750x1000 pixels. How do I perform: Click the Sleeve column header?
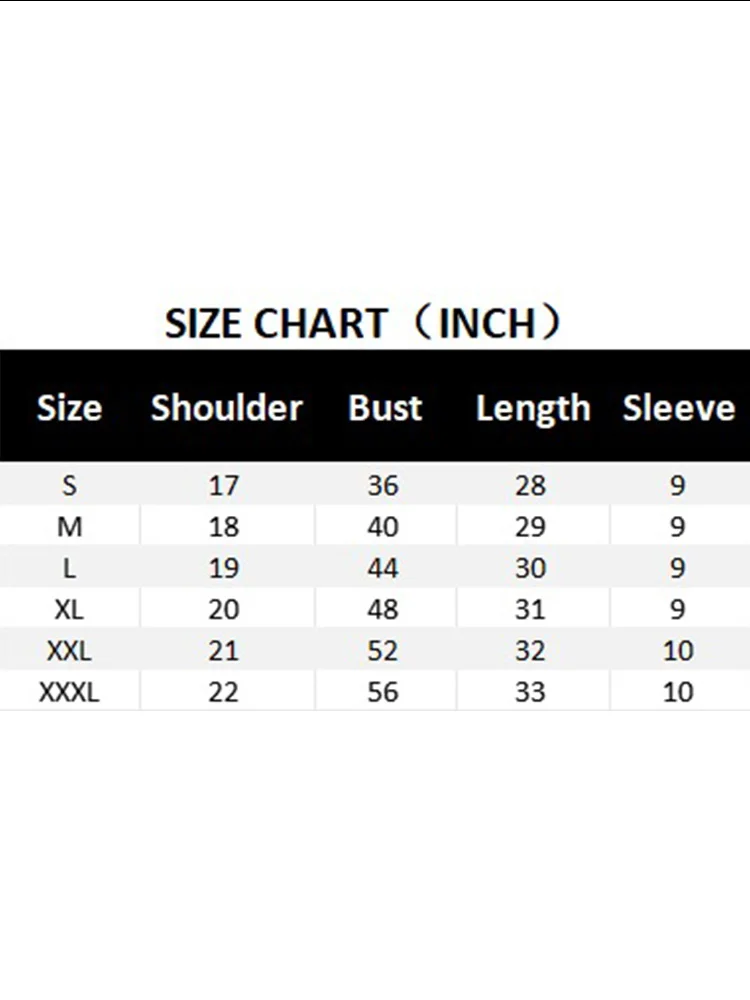[x=679, y=408]
